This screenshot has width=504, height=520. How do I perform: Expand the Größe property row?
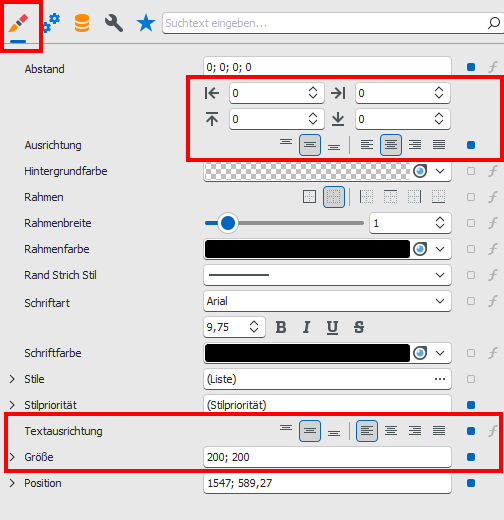[12, 457]
